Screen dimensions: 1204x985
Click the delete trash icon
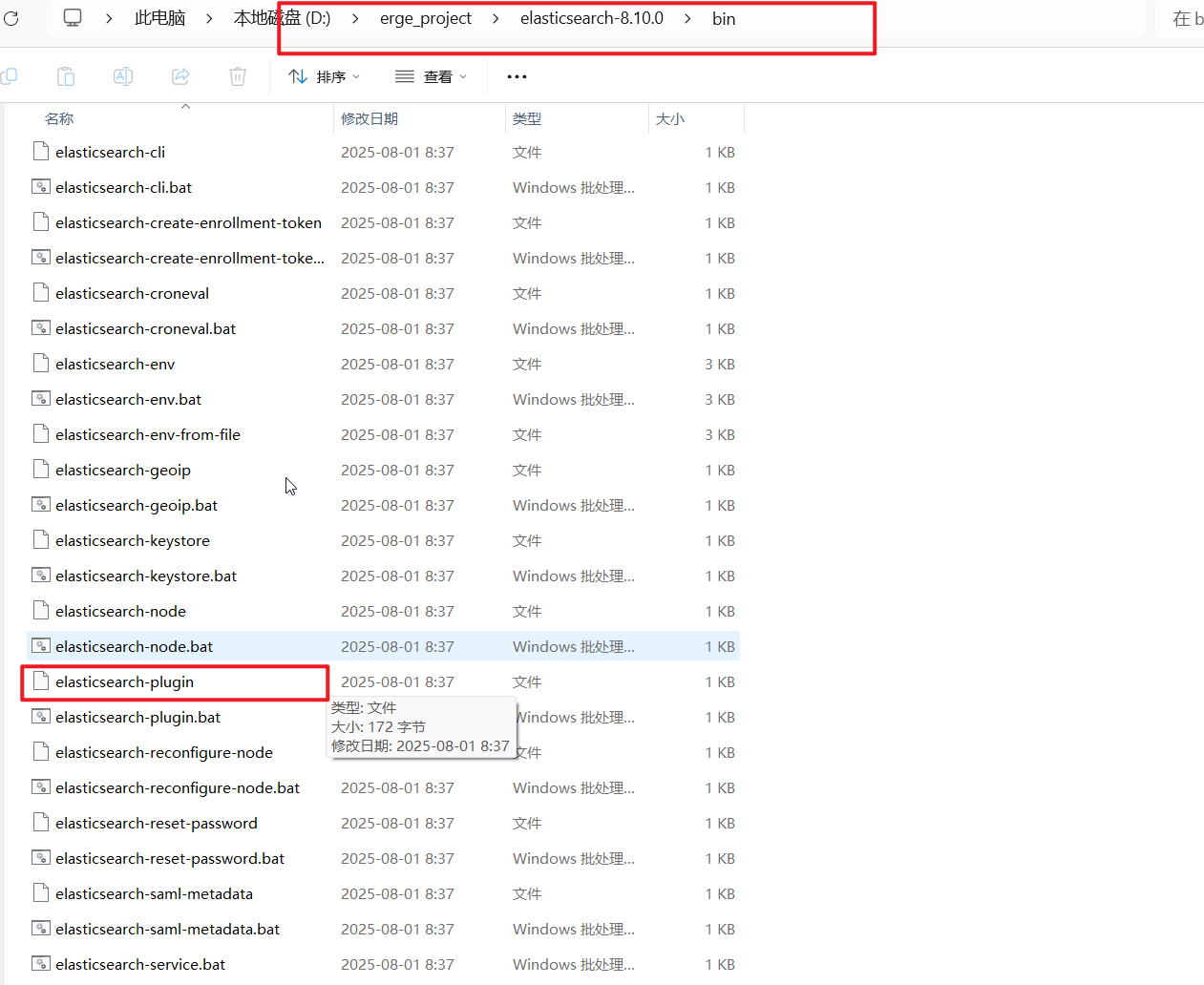(x=238, y=76)
